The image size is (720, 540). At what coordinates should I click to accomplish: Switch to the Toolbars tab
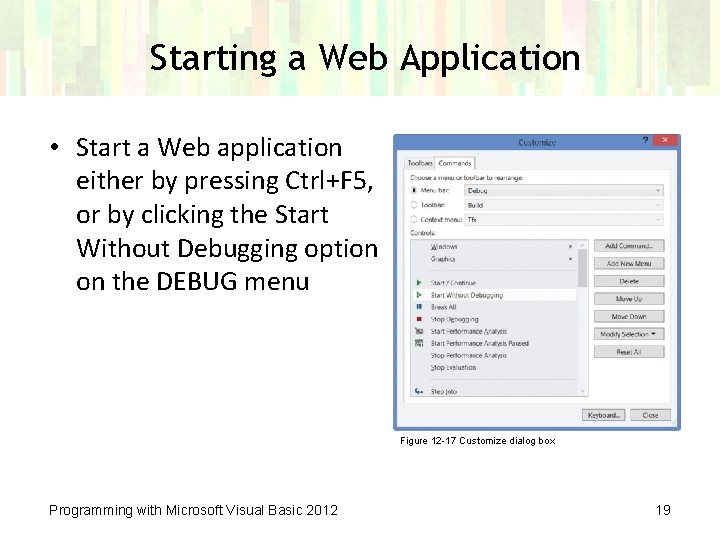(x=420, y=163)
